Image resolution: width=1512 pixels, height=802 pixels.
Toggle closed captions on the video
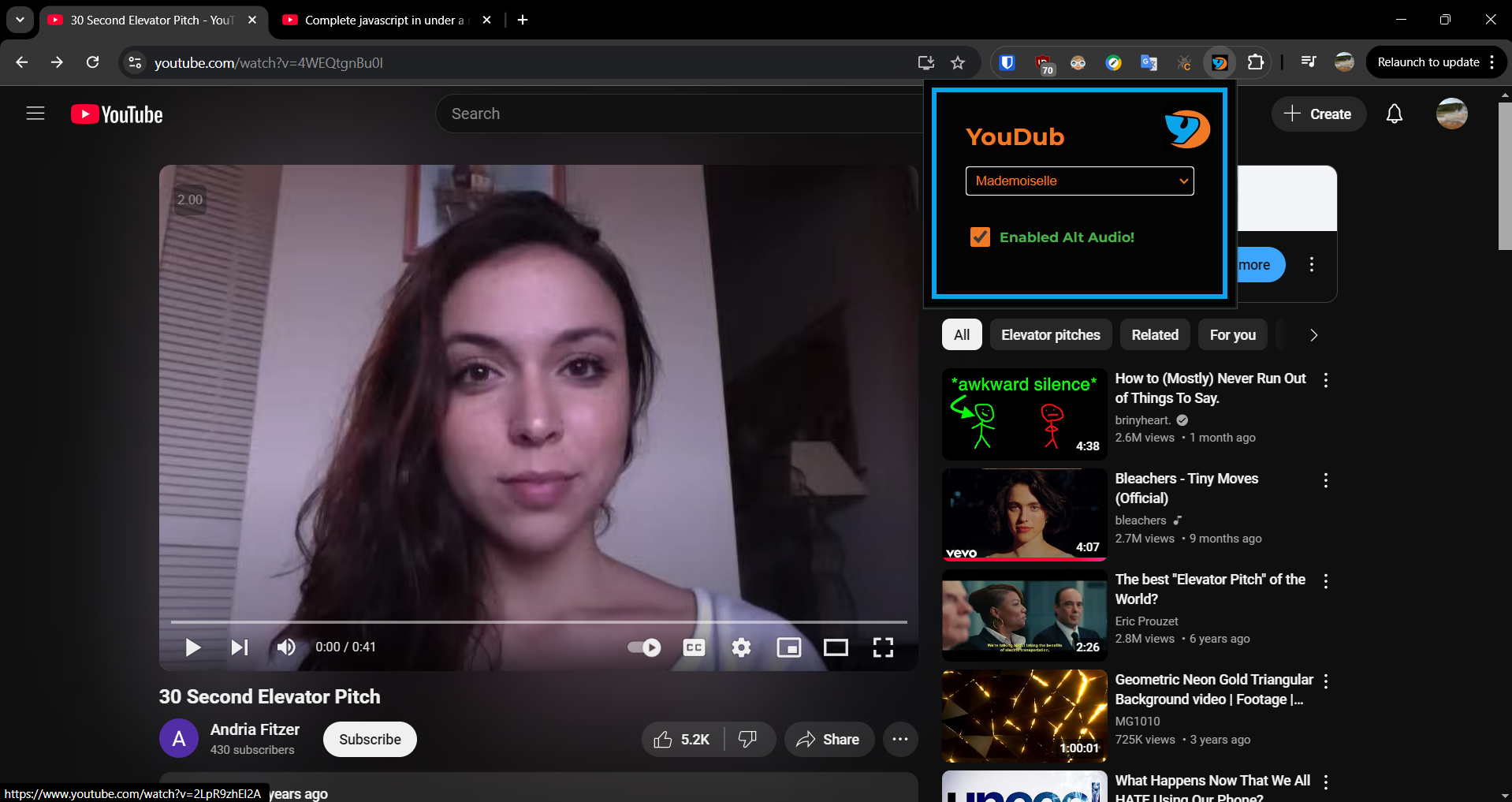[x=694, y=647]
